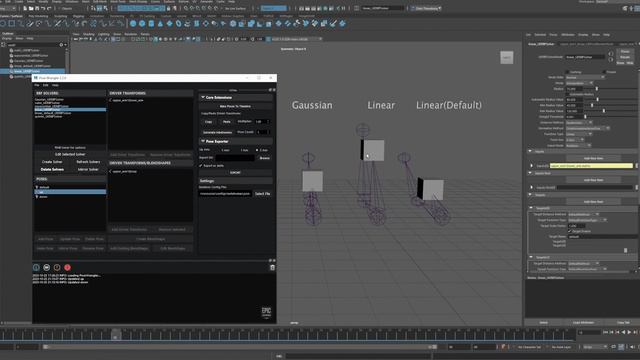640x360 pixels.
Task: Toggle the Target Enable checkbox
Action: coord(570,231)
